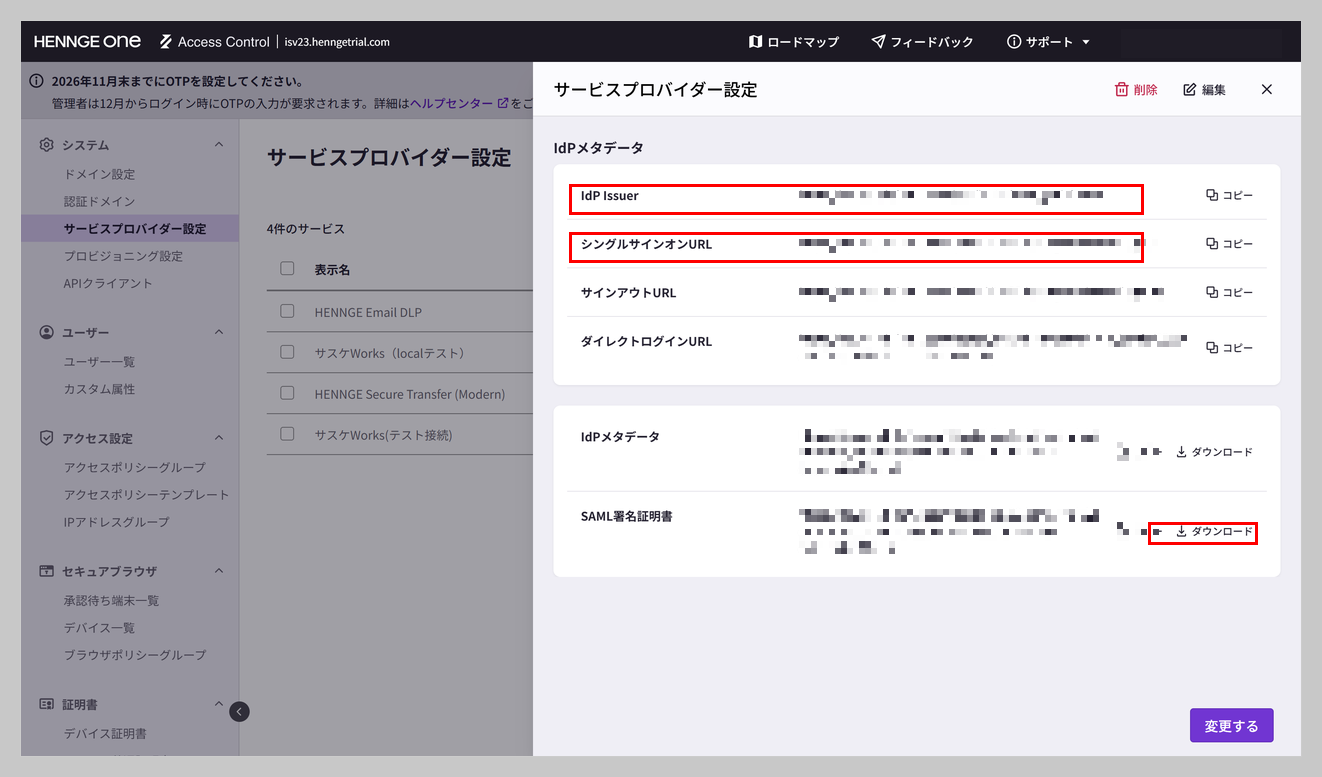The width and height of the screenshot is (1322, 777).
Task: Tick the サスケWorks（localテスト） checkbox
Action: click(x=287, y=353)
